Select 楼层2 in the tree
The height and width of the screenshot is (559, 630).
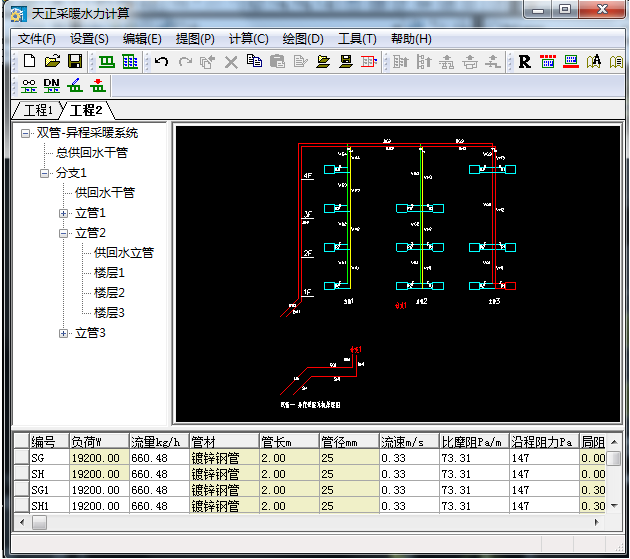(109, 293)
